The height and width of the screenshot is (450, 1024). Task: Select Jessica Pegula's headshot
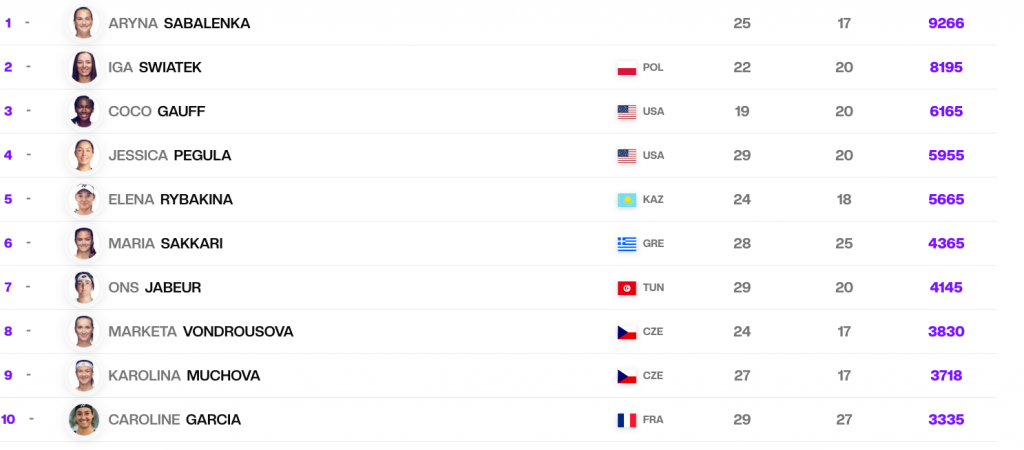click(84, 155)
